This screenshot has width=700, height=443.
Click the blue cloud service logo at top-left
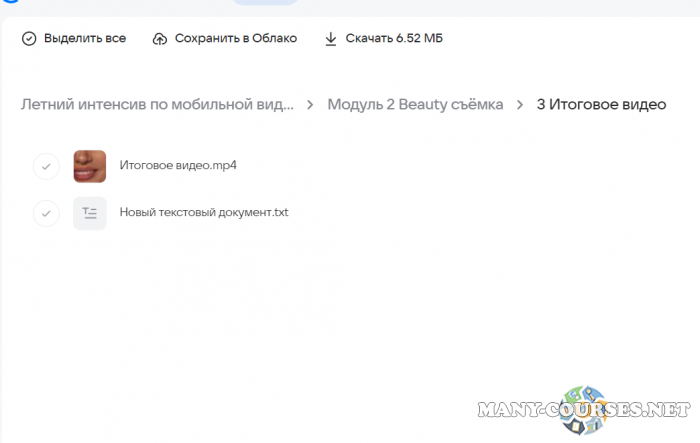(8, 3)
